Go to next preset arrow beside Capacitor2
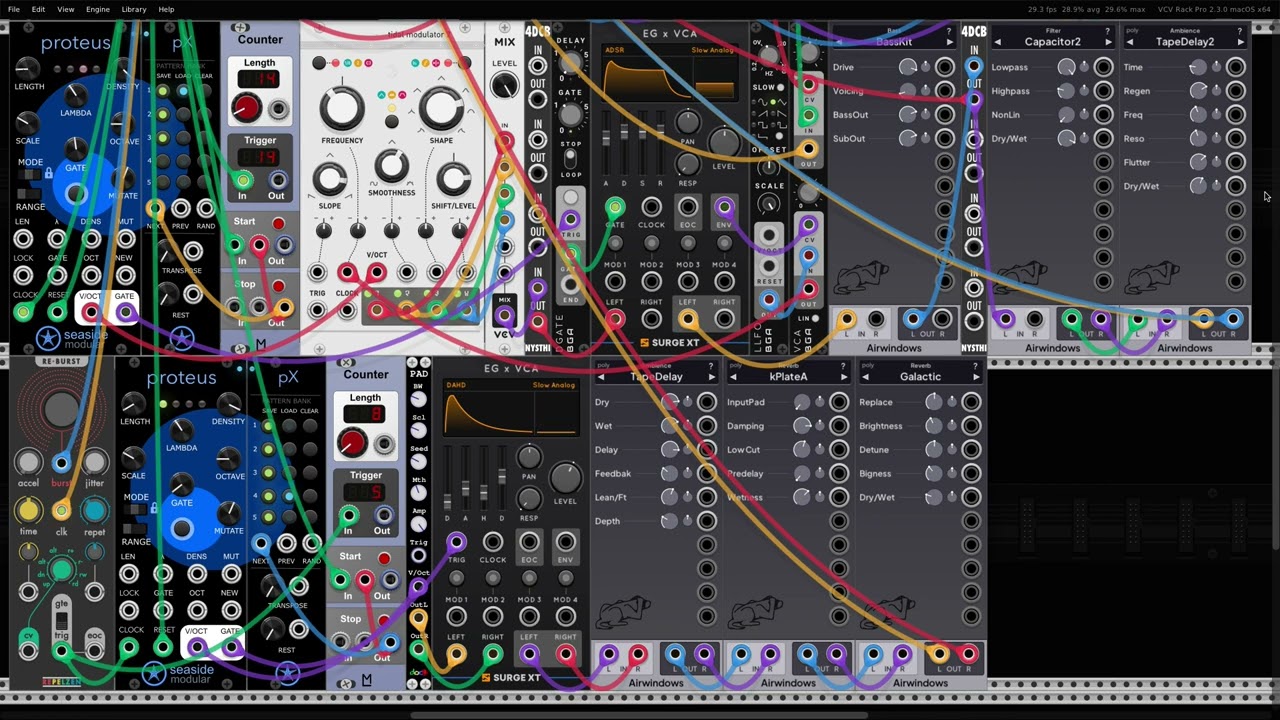Screen dimensions: 1280x720 (x=1108, y=42)
